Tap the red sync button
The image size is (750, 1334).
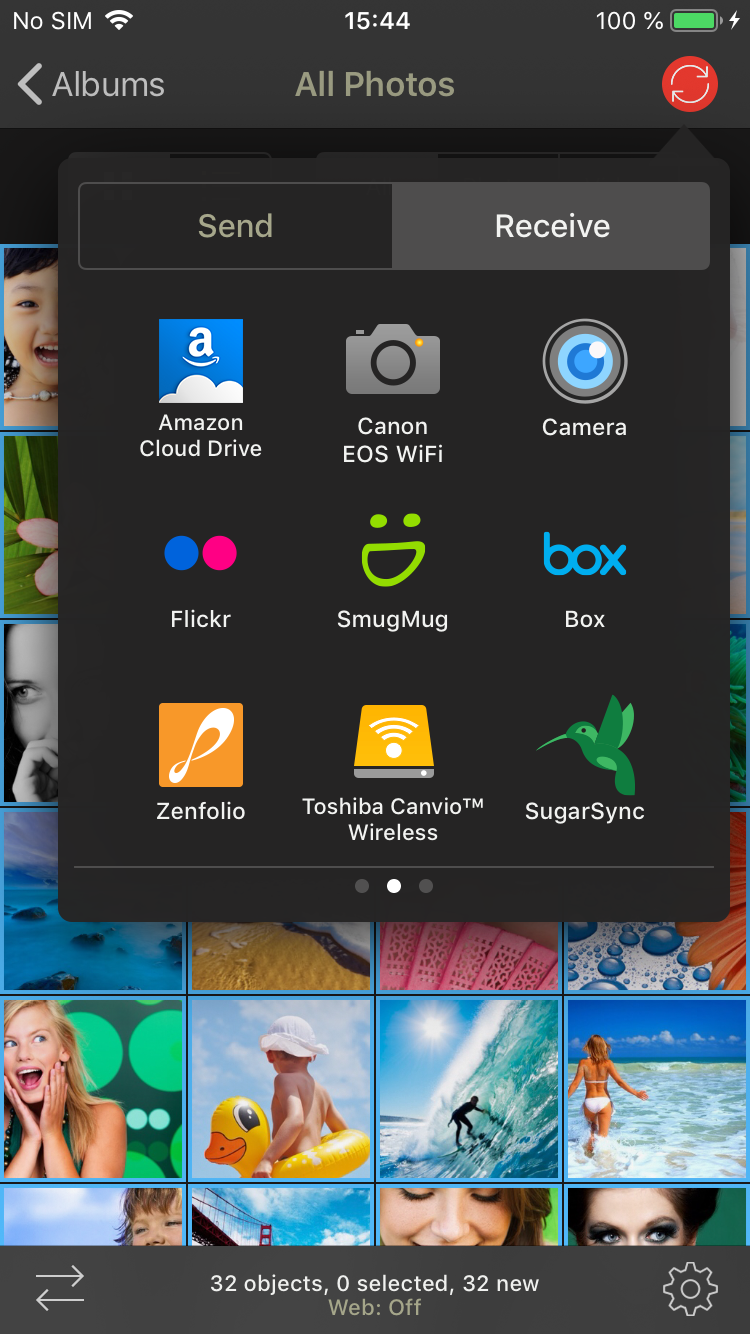click(690, 84)
